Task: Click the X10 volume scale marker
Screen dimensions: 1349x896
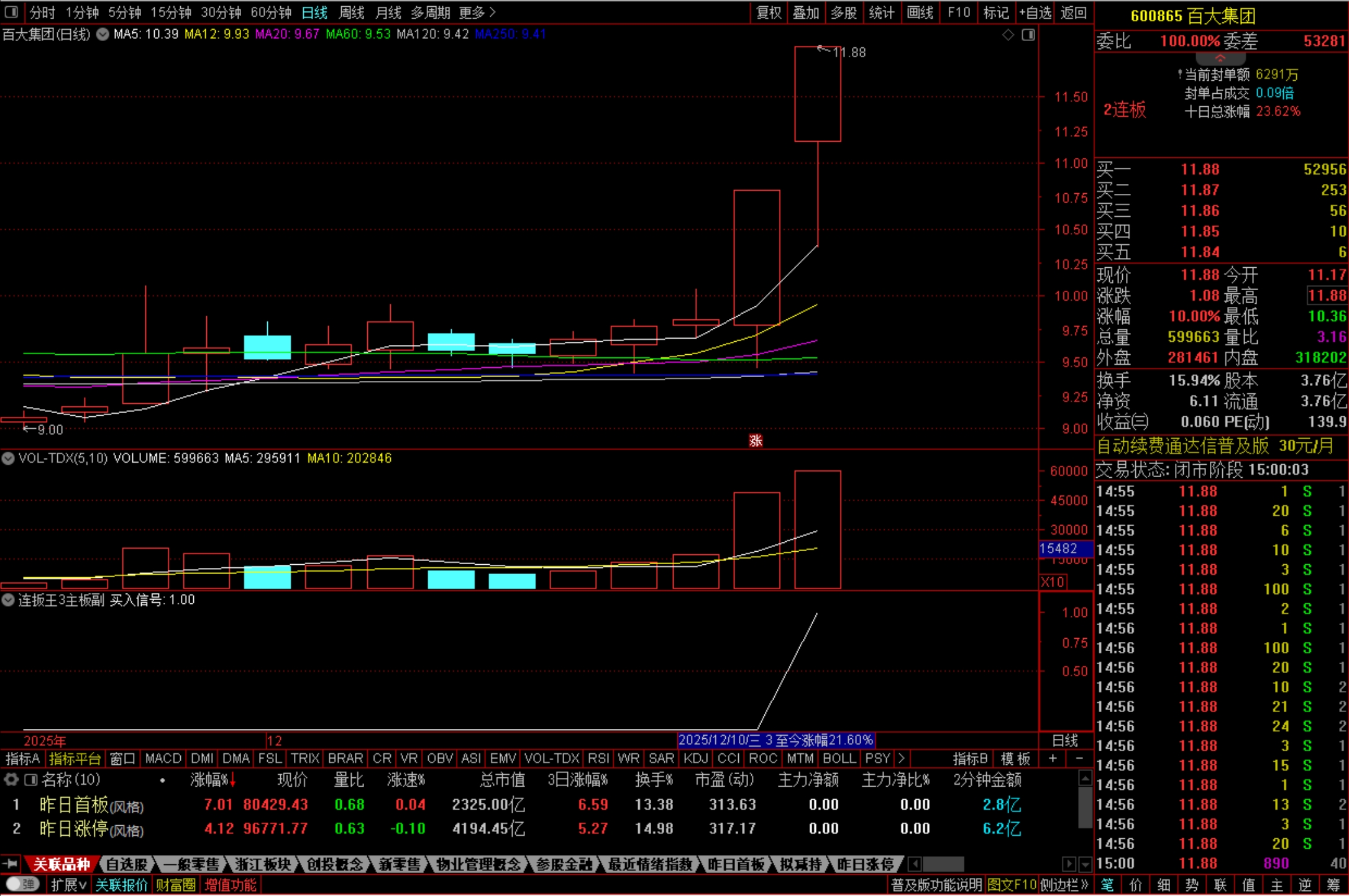Action: click(x=1053, y=582)
